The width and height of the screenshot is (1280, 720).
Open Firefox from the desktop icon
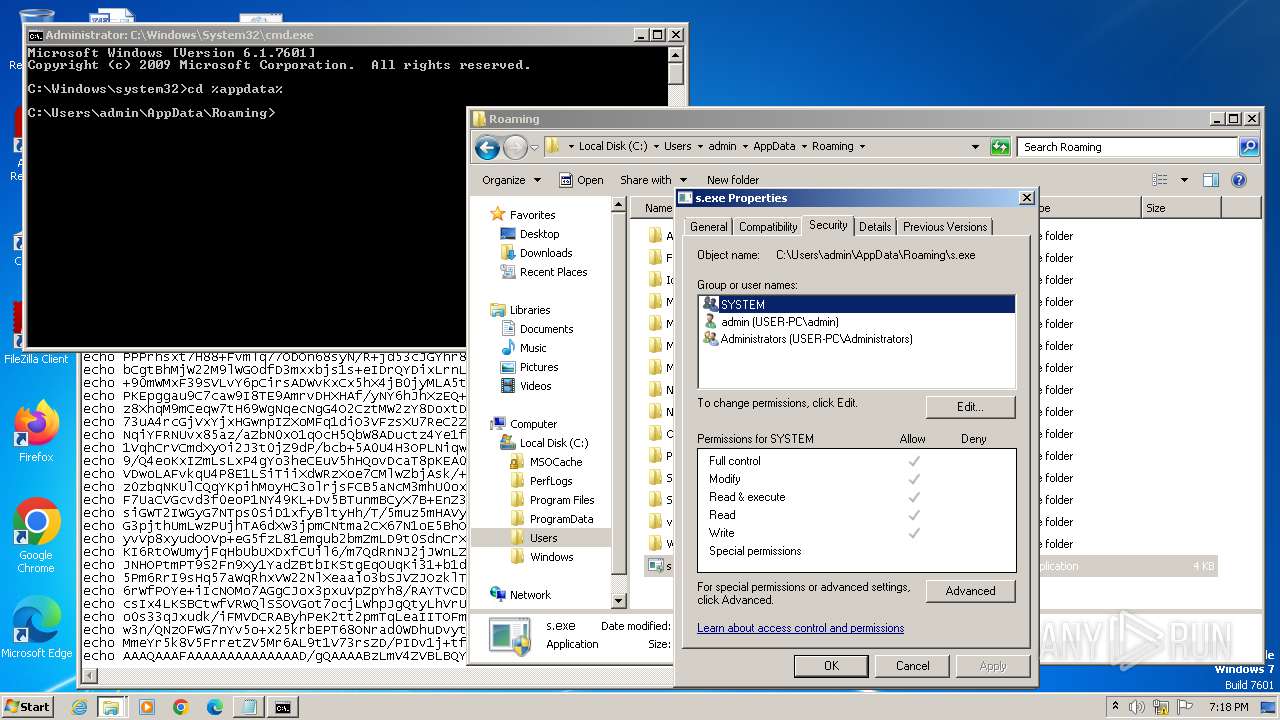pos(36,432)
